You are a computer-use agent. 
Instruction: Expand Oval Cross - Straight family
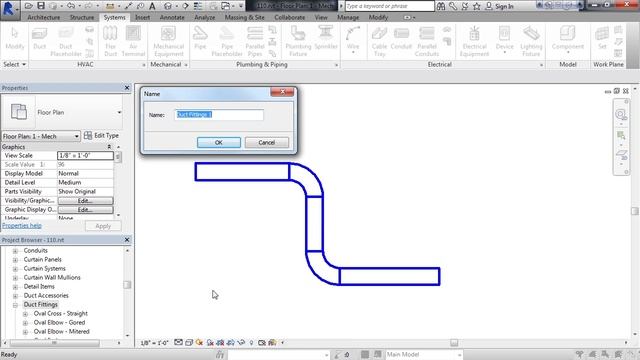pyautogui.click(x=25, y=314)
